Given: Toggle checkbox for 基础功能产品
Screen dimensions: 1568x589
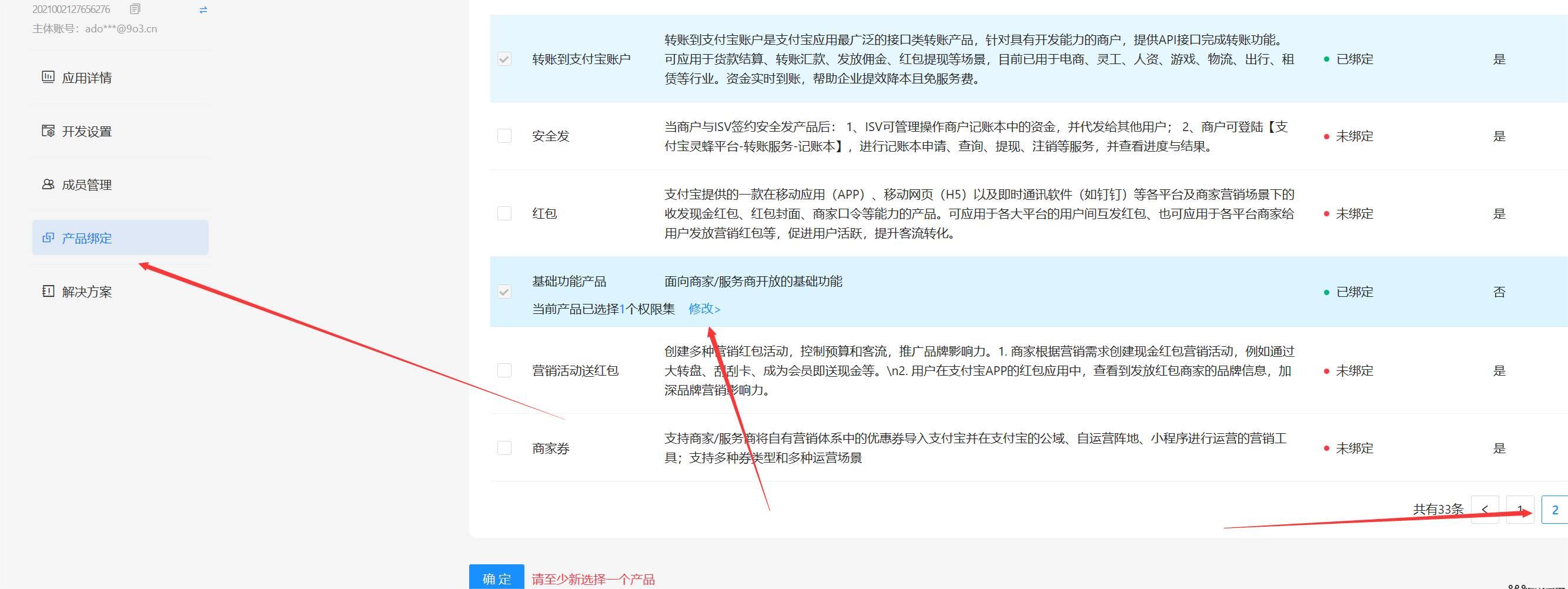Looking at the screenshot, I should pos(504,292).
